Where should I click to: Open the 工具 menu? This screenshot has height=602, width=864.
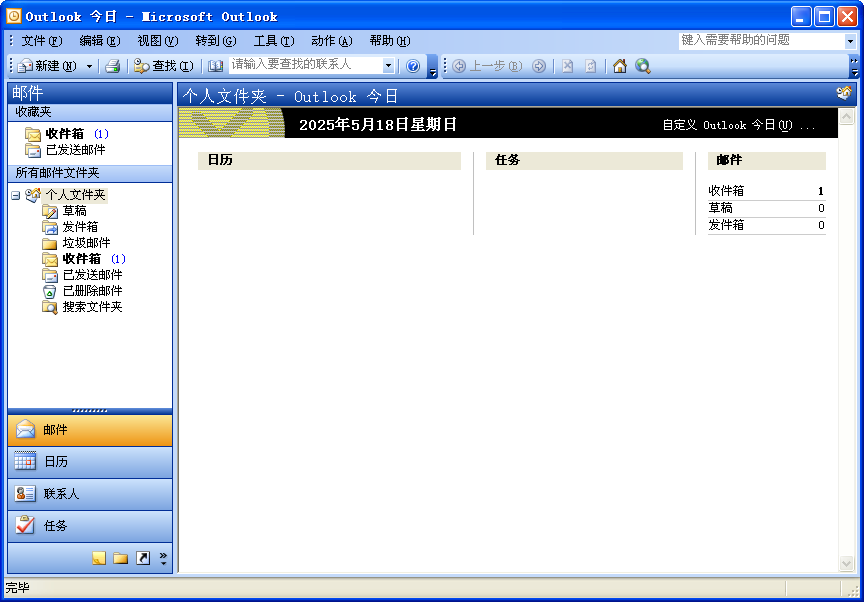274,41
